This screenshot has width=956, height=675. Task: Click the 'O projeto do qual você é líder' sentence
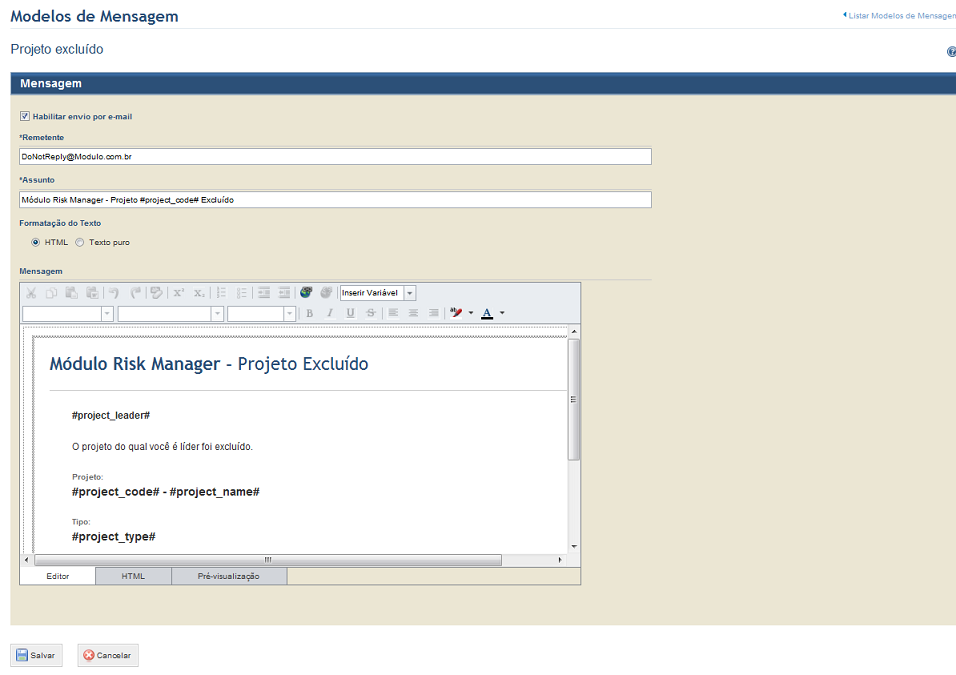pyautogui.click(x=162, y=447)
